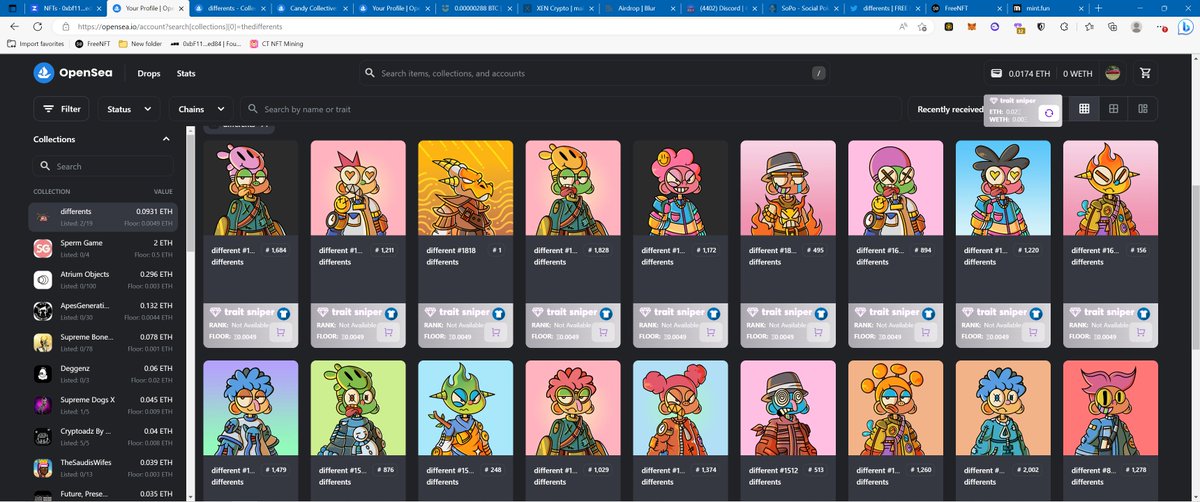Viewport: 1200px width, 502px height.
Task: Select the ApesGenerati... collection row
Action: [105, 311]
